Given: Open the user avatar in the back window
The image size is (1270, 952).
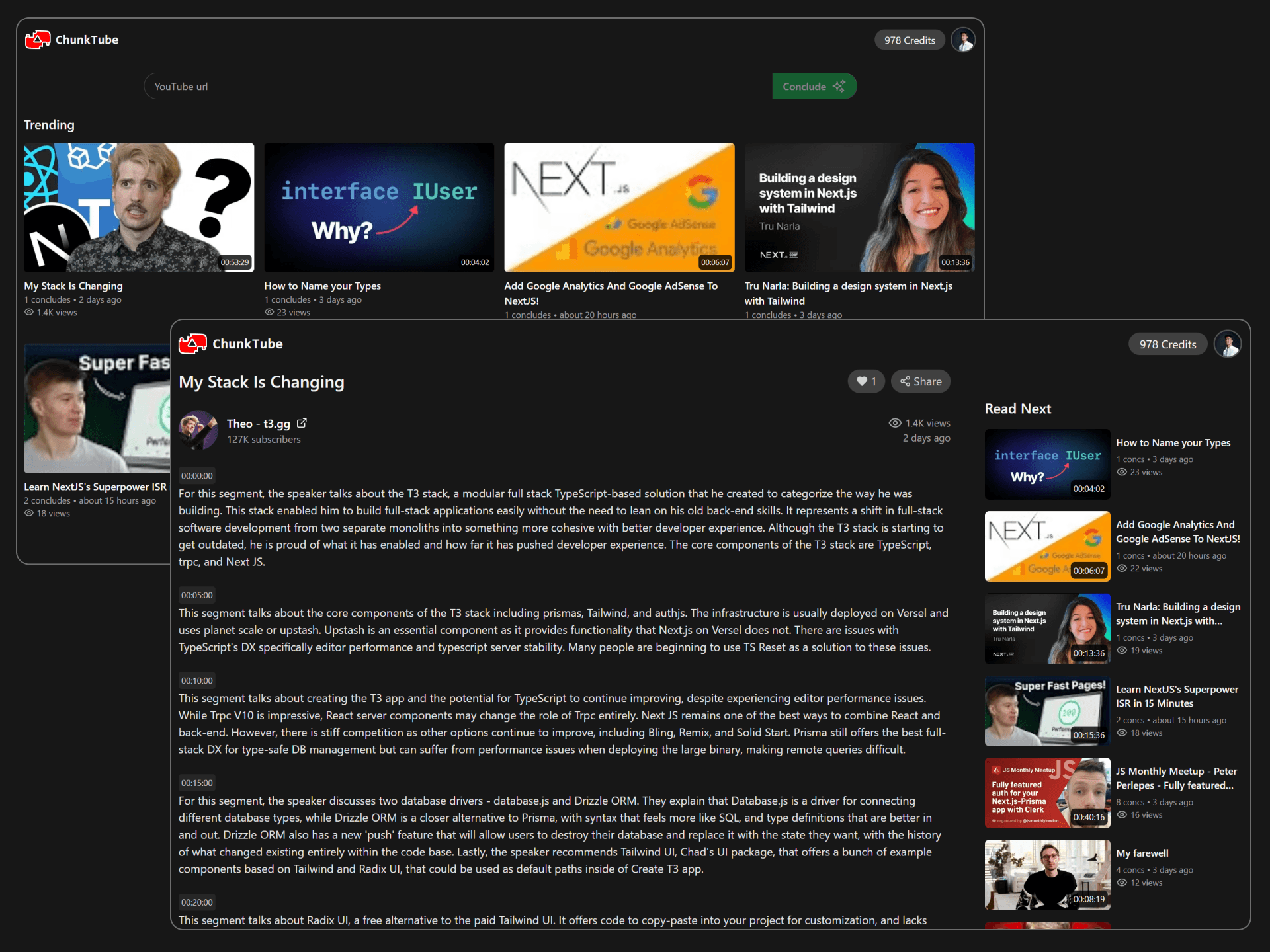Looking at the screenshot, I should click(x=963, y=40).
